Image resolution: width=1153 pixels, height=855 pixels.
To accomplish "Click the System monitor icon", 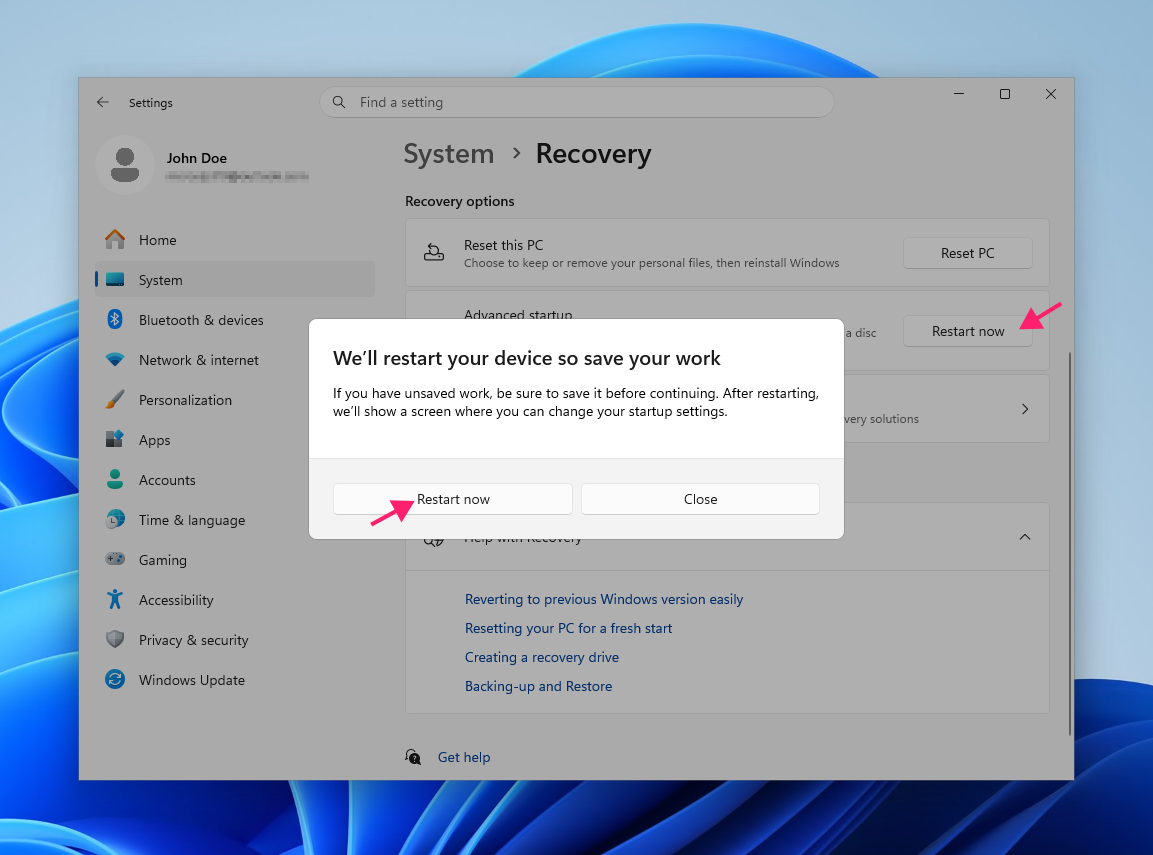I will coord(115,280).
